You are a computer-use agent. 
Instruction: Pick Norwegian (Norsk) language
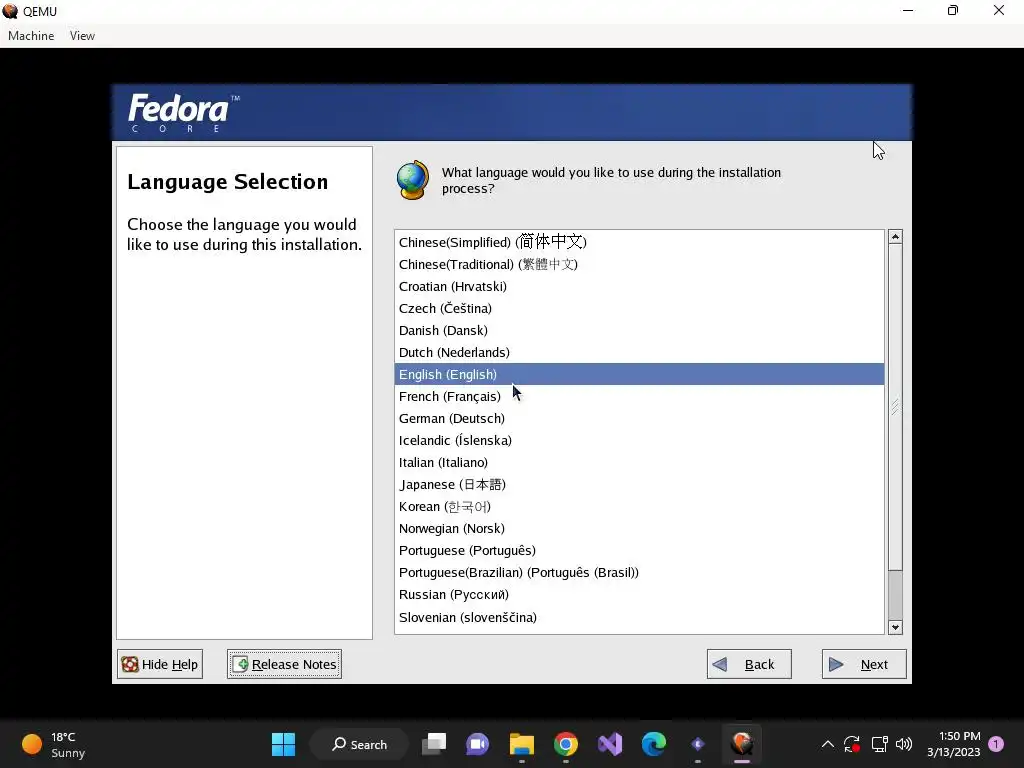click(639, 528)
